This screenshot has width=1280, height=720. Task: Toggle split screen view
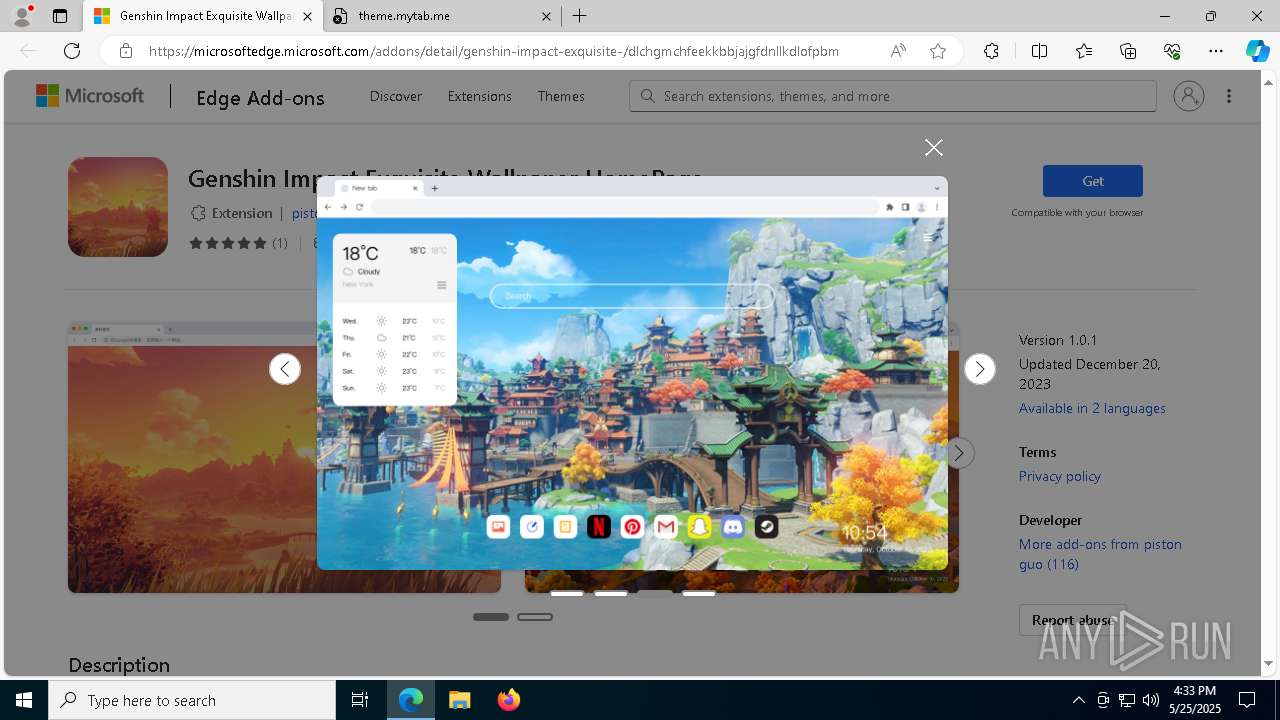(1039, 51)
